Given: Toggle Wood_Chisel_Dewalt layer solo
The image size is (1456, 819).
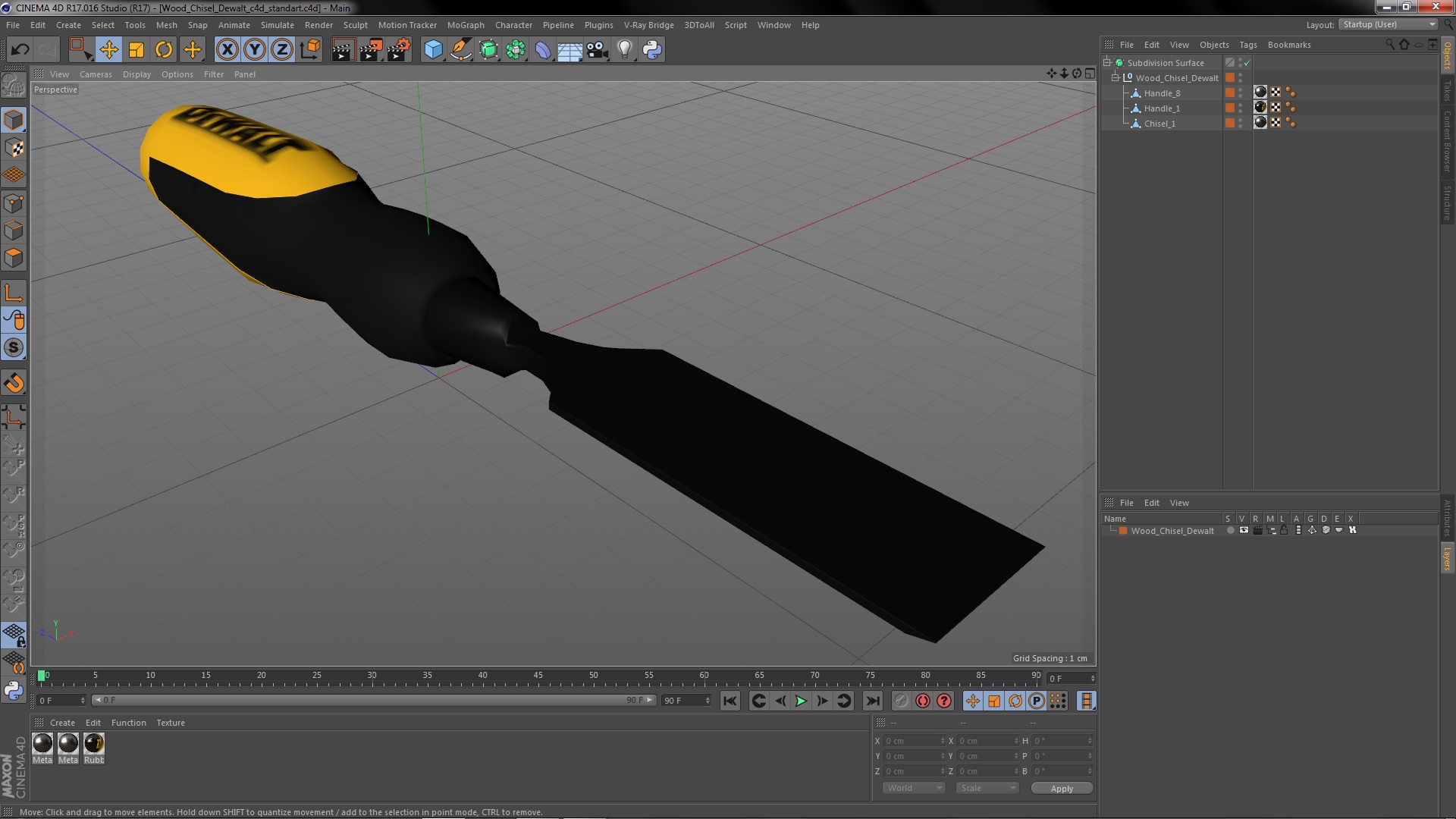Looking at the screenshot, I should pos(1230,530).
